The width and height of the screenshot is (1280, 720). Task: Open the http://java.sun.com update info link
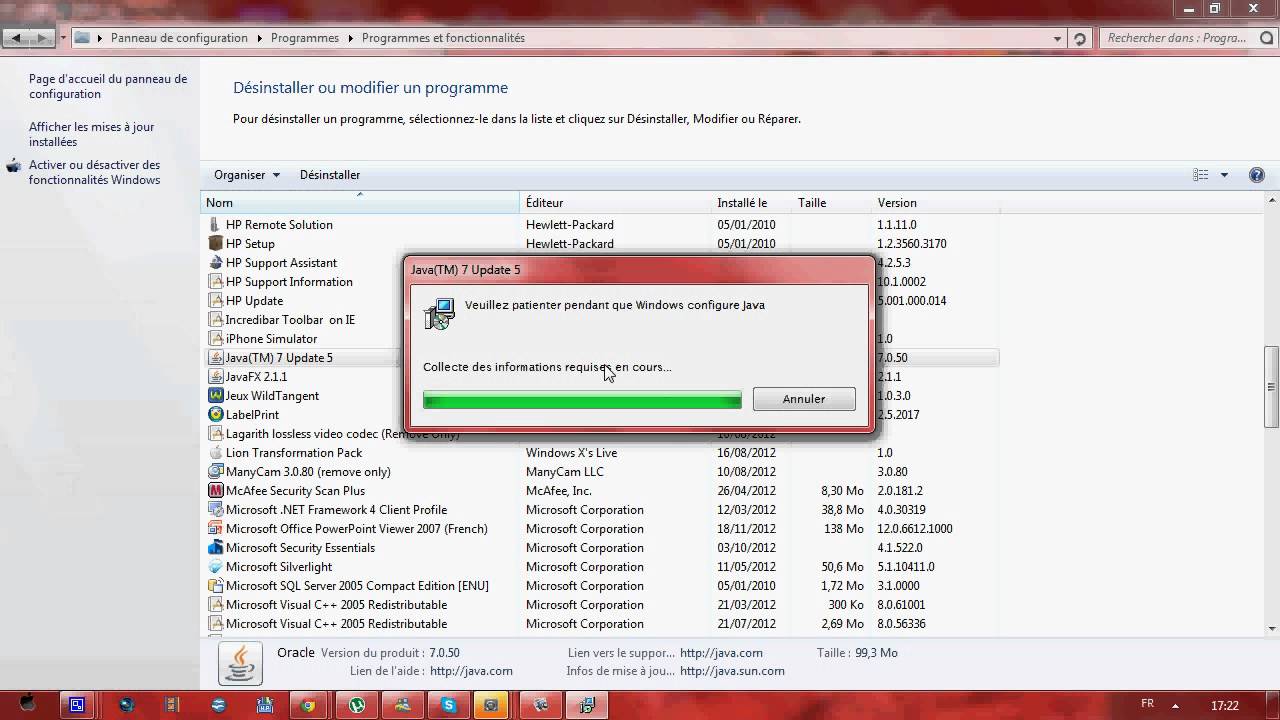732,672
